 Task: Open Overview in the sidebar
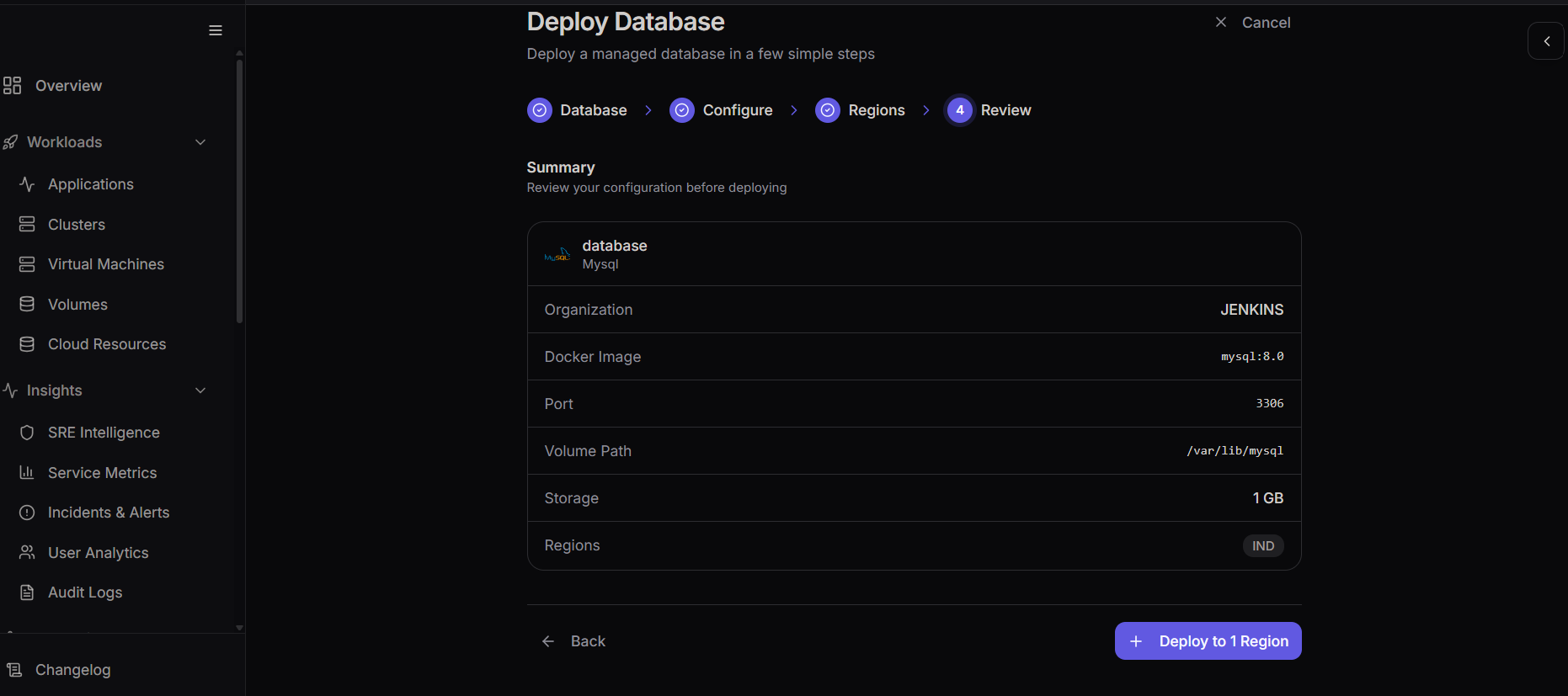point(68,86)
